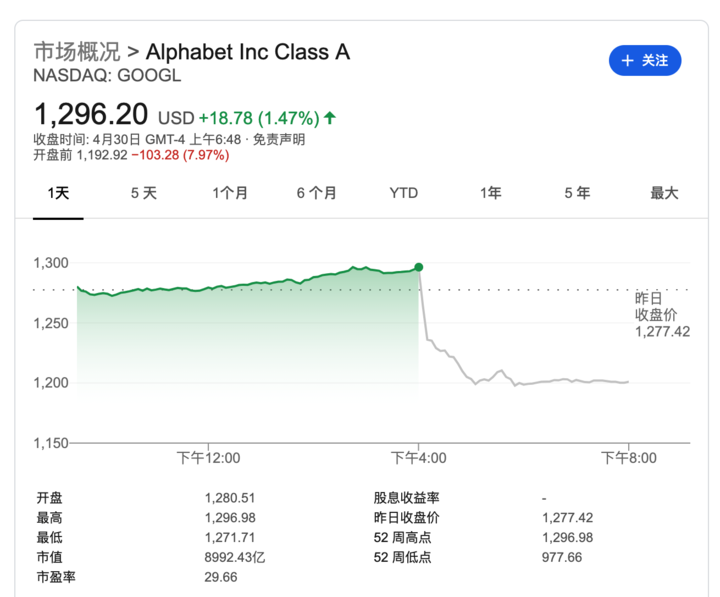720x597 pixels.
Task: Click the plus icon in 关注 button
Action: (x=627, y=60)
